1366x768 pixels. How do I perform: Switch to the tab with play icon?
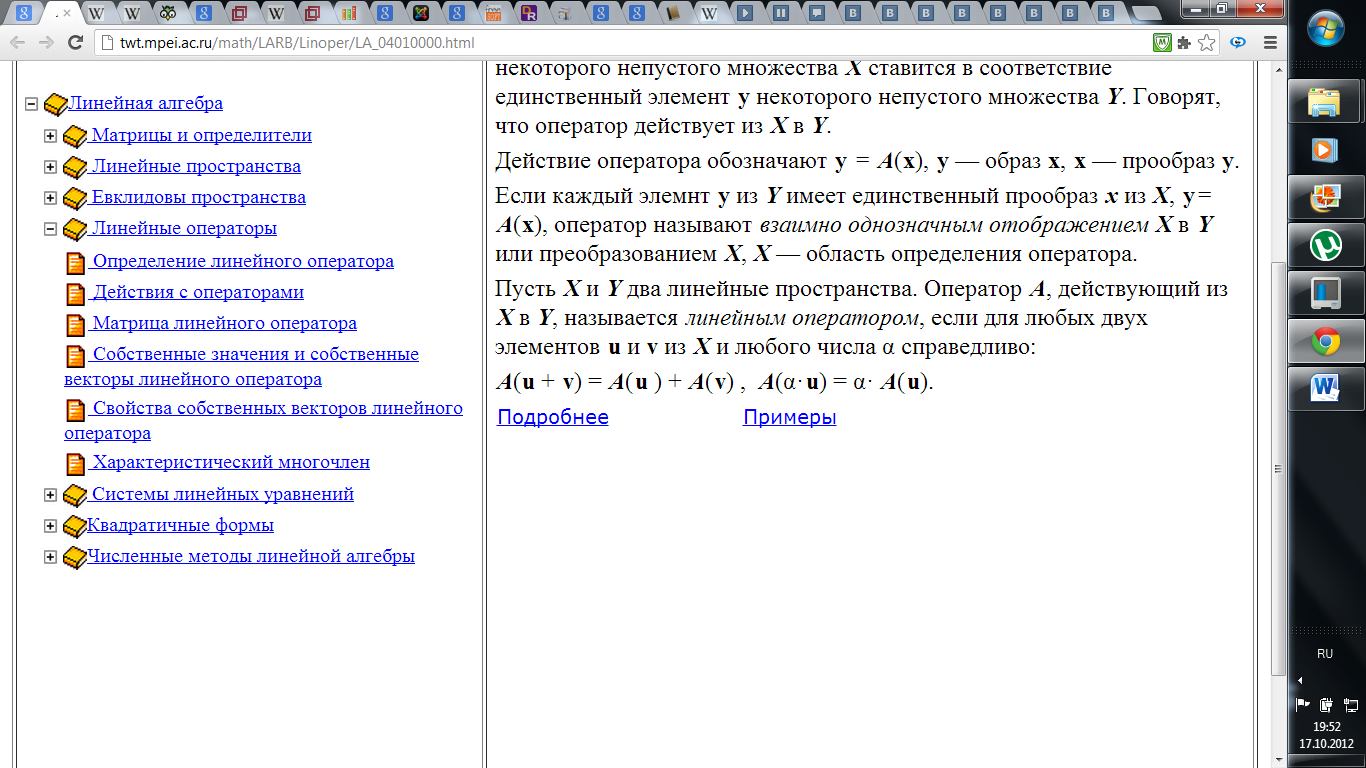click(745, 14)
